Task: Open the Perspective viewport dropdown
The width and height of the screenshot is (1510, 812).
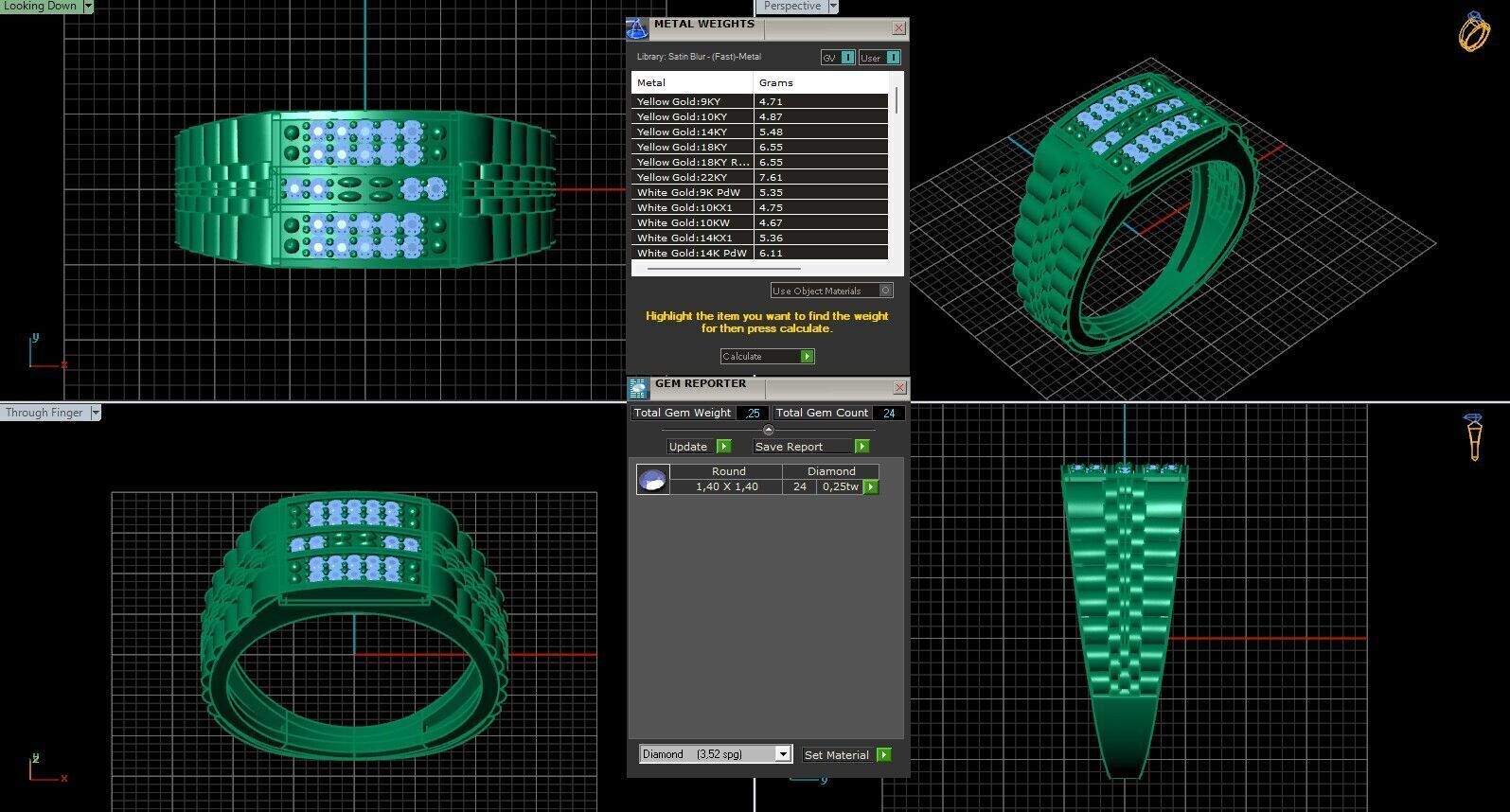Action: pyautogui.click(x=833, y=7)
